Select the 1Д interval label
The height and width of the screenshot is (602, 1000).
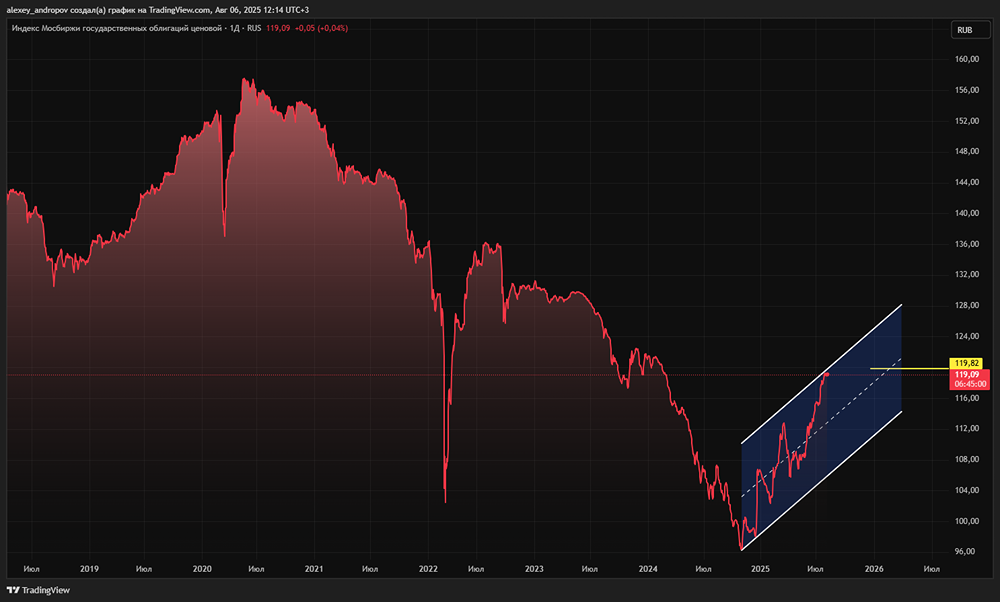pos(234,28)
